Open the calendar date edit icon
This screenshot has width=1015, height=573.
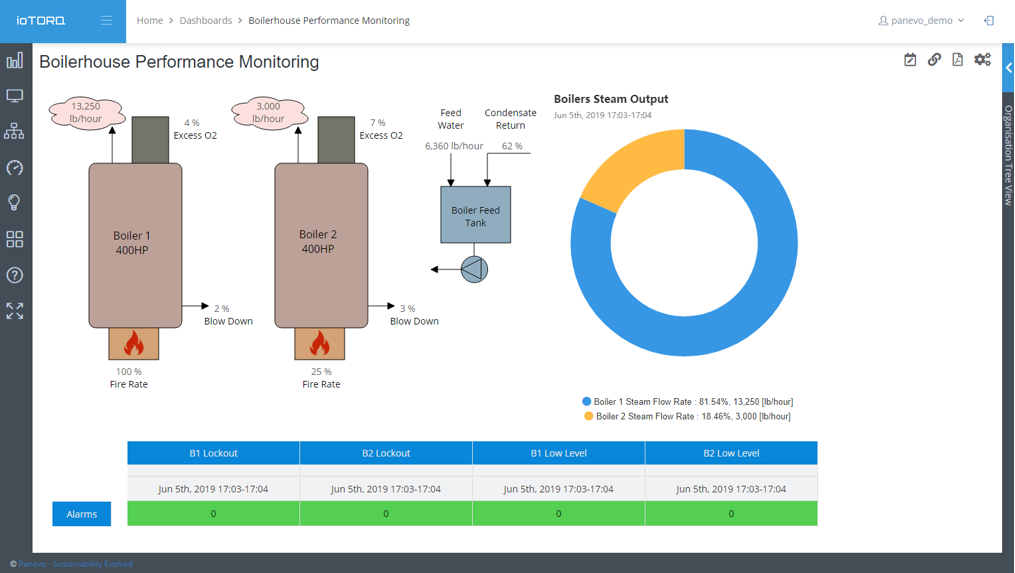click(910, 60)
